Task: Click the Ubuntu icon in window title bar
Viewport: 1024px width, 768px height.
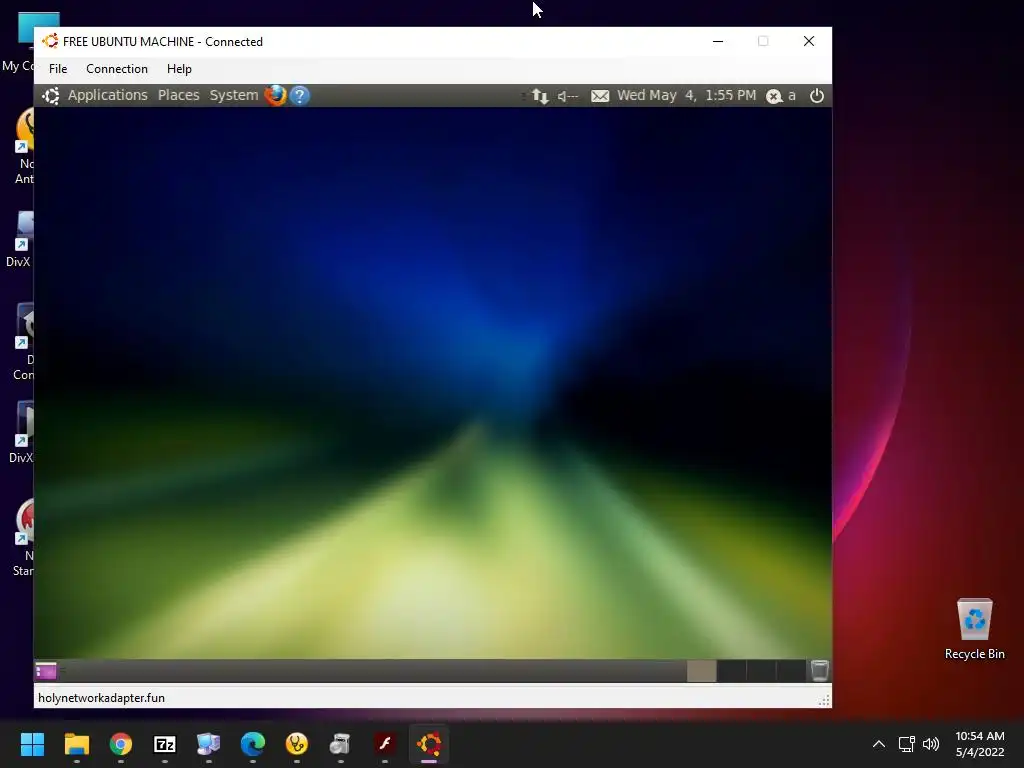Action: 50,41
